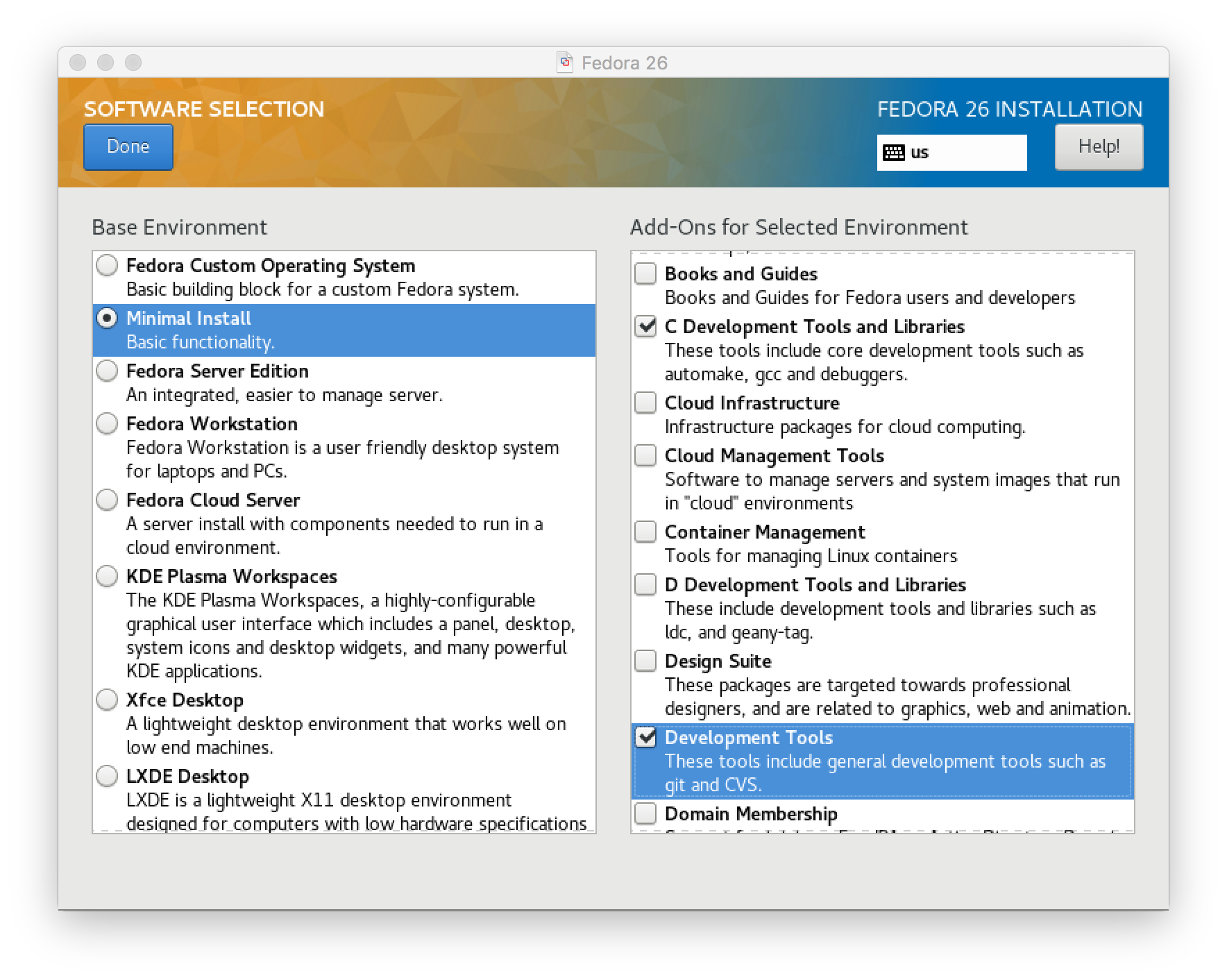Select KDE Plasma Workspaces radio button

(x=107, y=576)
